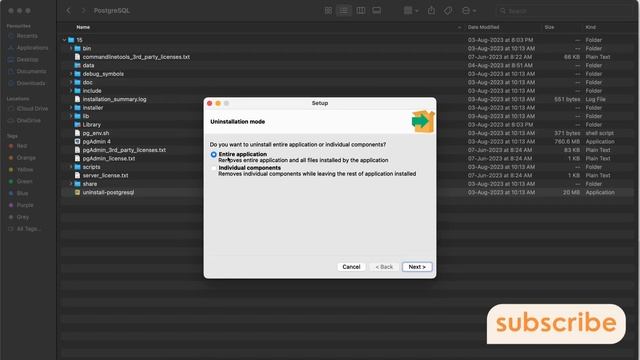Screen dimensions: 640x360
Task: Expand the bin folder
Action: (x=71, y=48)
